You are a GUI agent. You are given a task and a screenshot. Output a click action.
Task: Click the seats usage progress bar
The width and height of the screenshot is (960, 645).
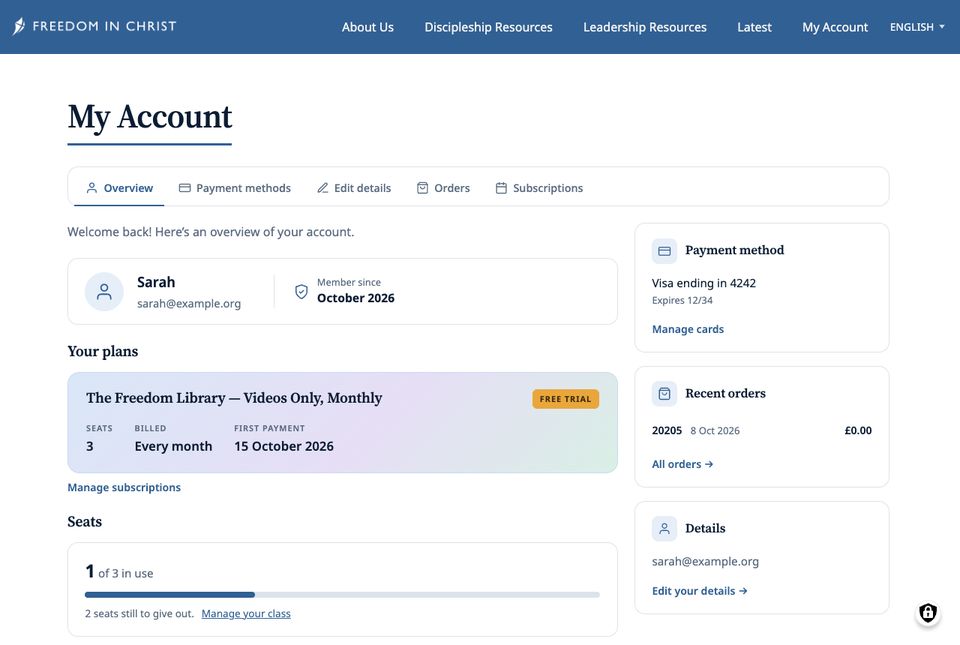tap(342, 594)
